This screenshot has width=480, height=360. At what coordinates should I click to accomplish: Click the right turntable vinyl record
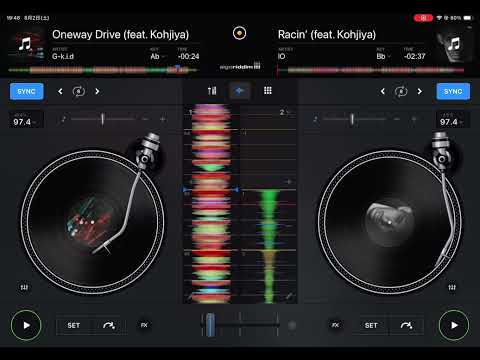coord(389,222)
